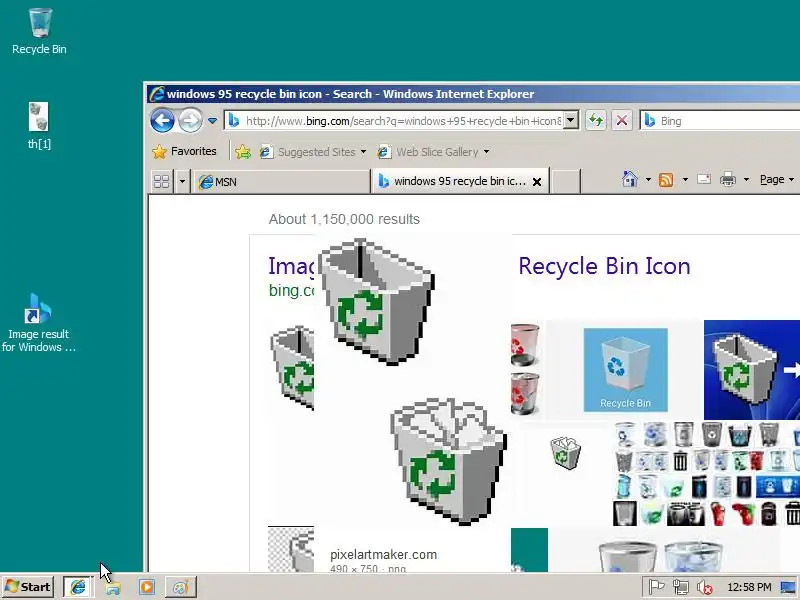Click the network tray icon

(680, 587)
